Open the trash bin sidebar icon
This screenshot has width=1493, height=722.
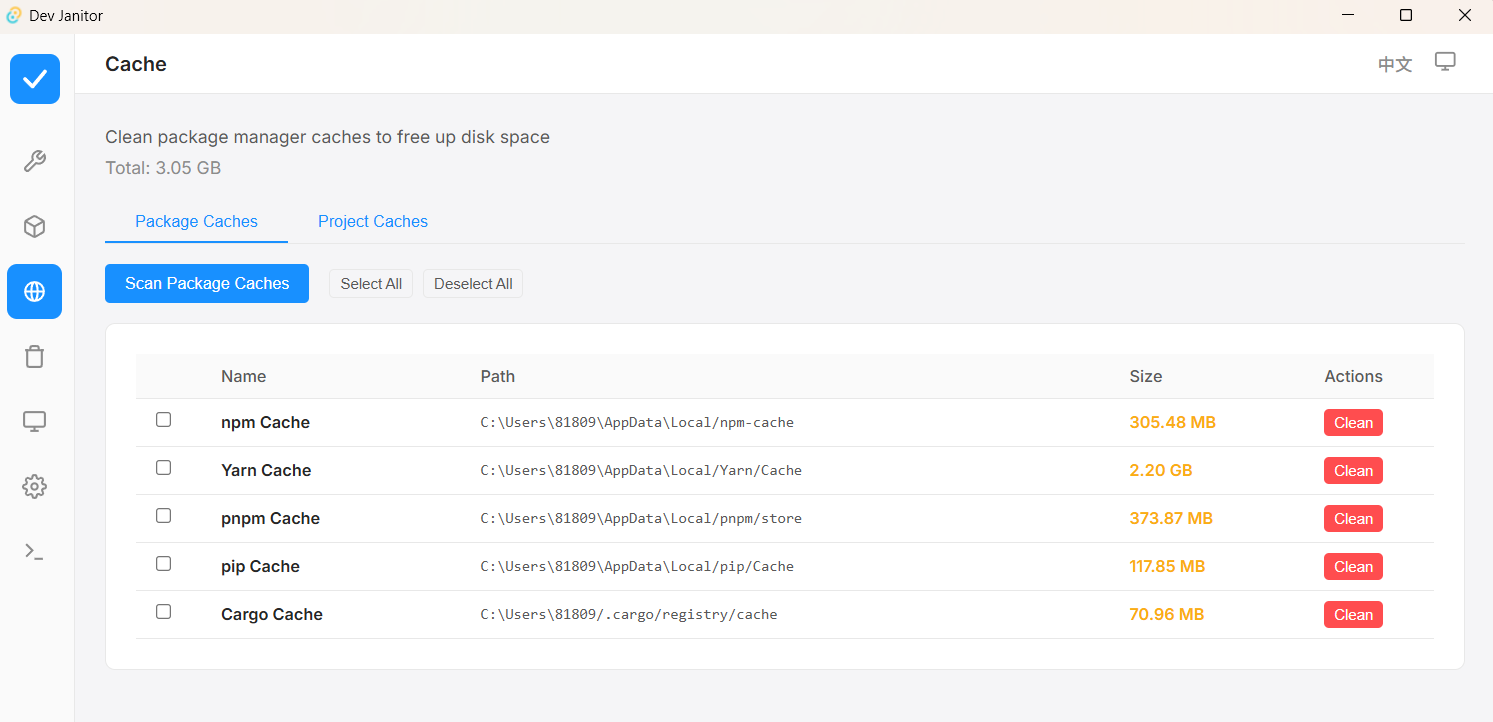pyautogui.click(x=35, y=357)
